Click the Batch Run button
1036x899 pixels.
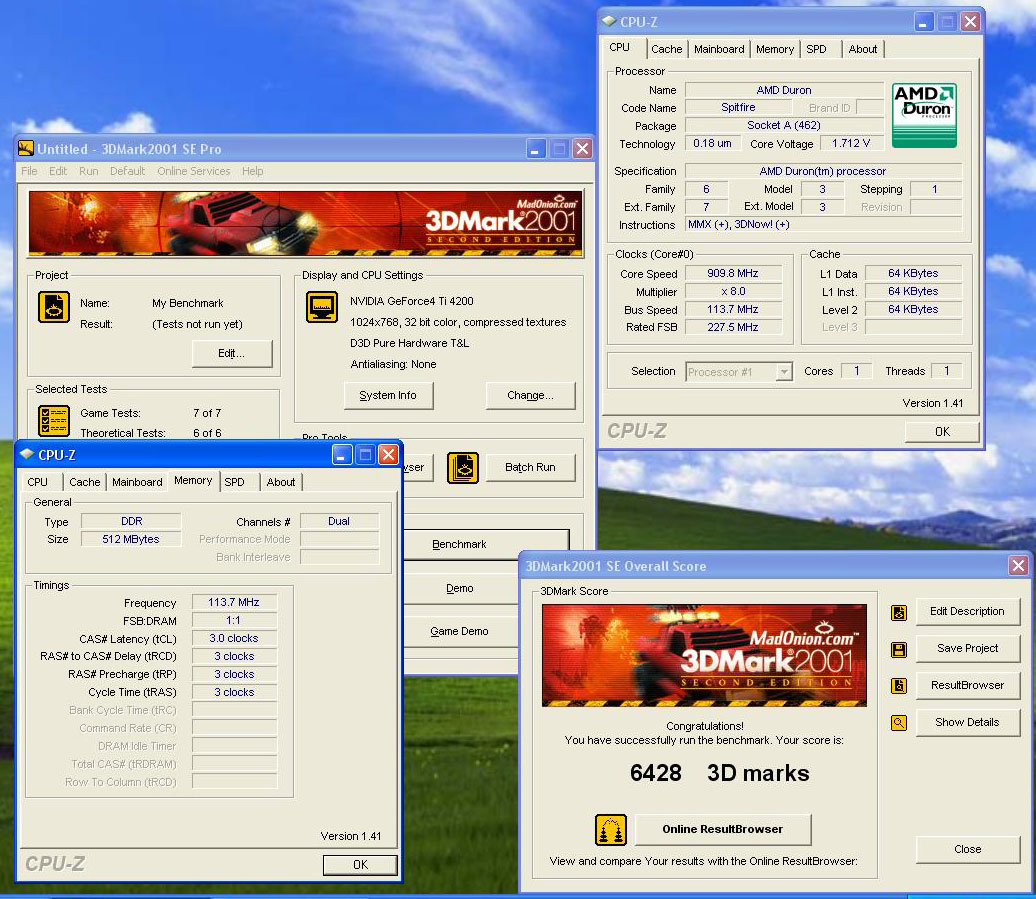pos(531,467)
